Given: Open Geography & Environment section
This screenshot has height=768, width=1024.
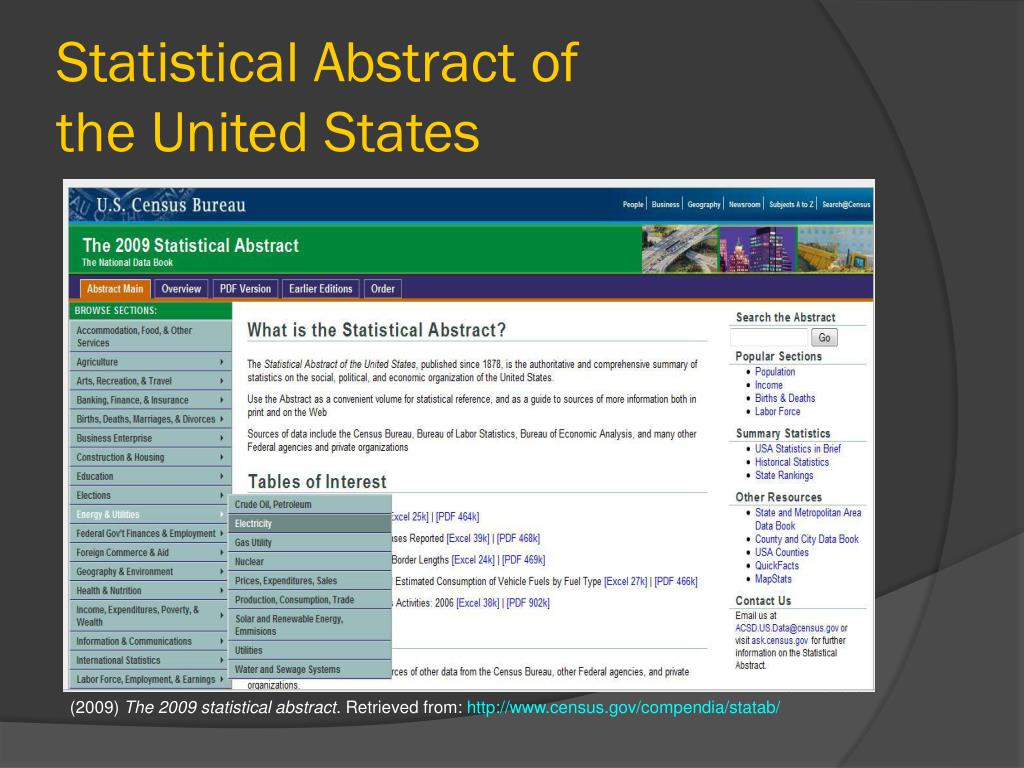Looking at the screenshot, I should coord(150,571).
